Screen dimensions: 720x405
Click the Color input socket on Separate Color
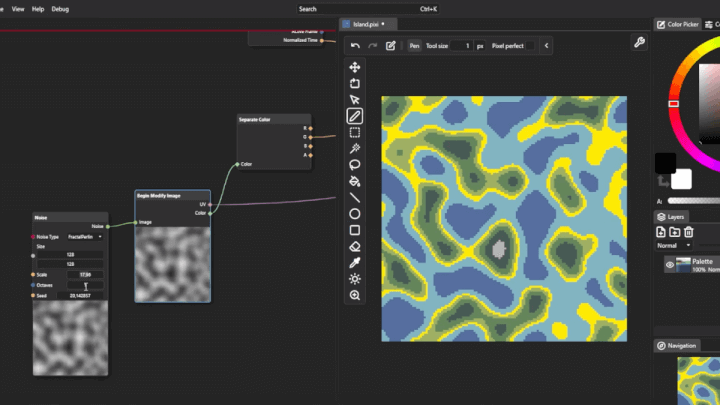(x=237, y=164)
